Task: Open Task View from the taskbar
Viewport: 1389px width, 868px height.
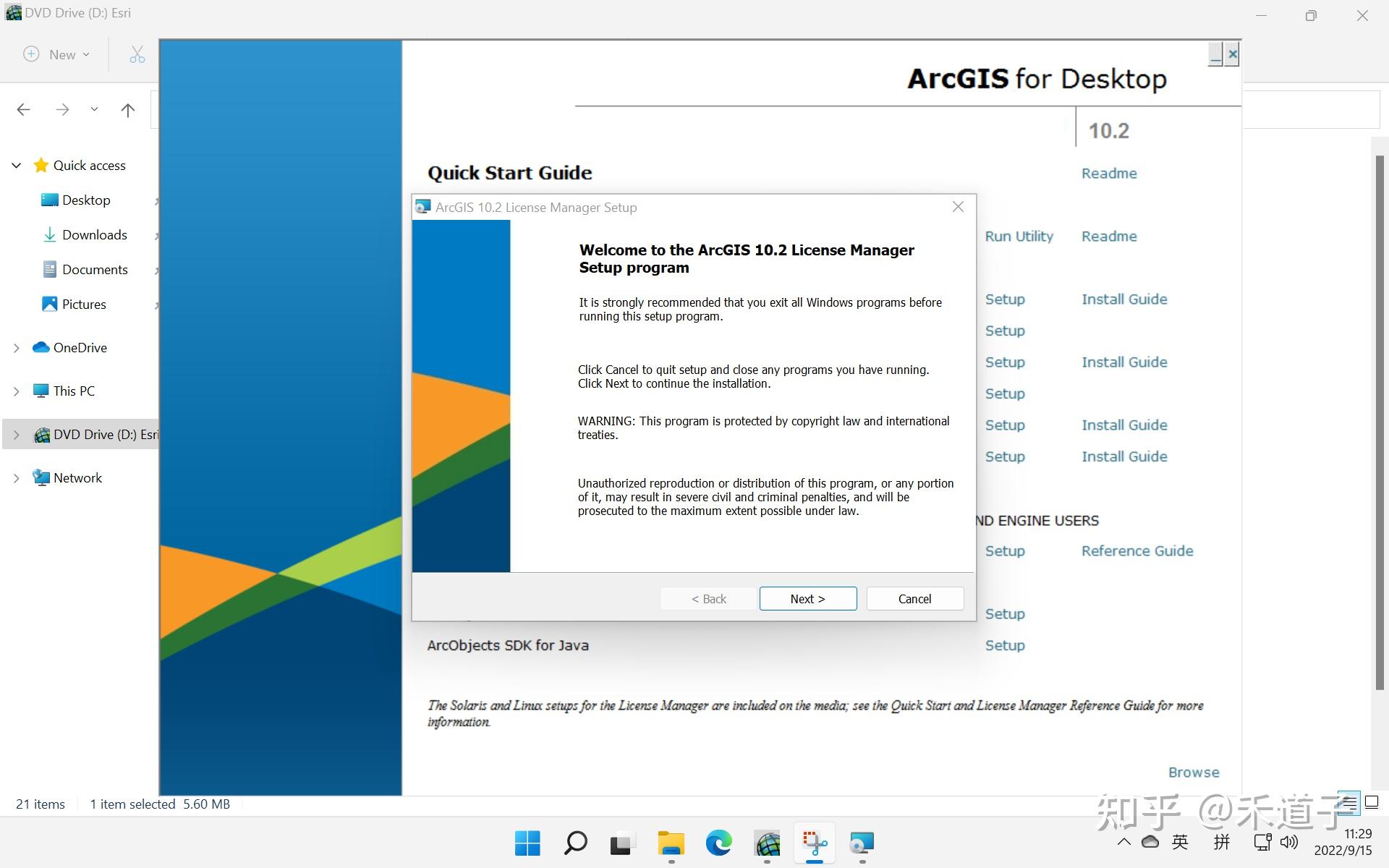Action: [x=622, y=843]
